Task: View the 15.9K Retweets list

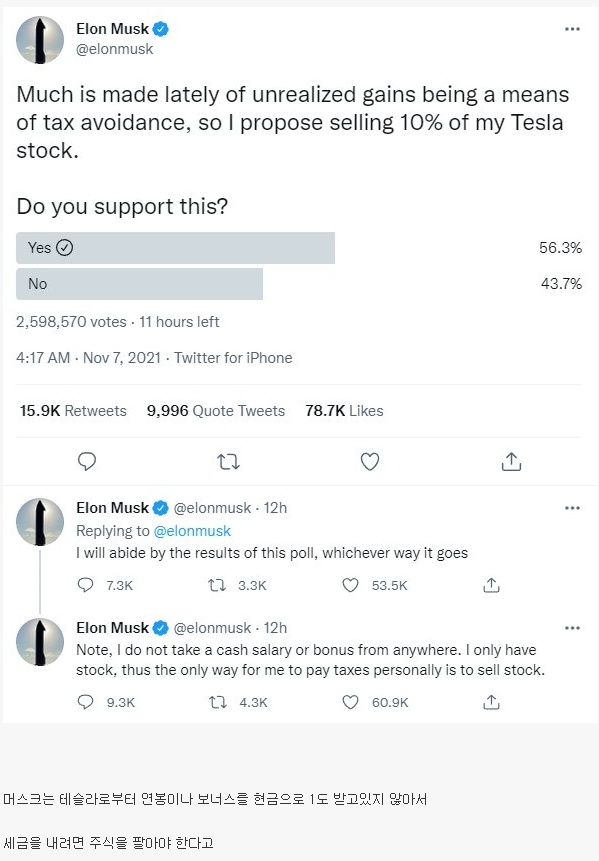Action: [x=73, y=411]
